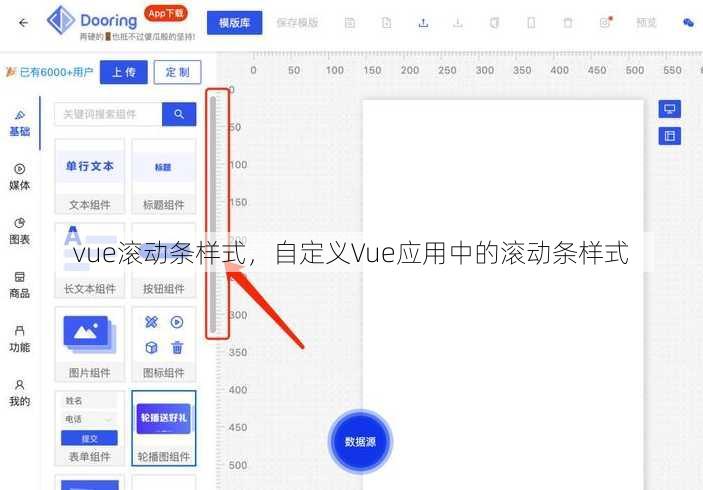Viewport: 703px width, 490px height.
Task: Select the 文本组件 component card
Action: pyautogui.click(x=90, y=176)
